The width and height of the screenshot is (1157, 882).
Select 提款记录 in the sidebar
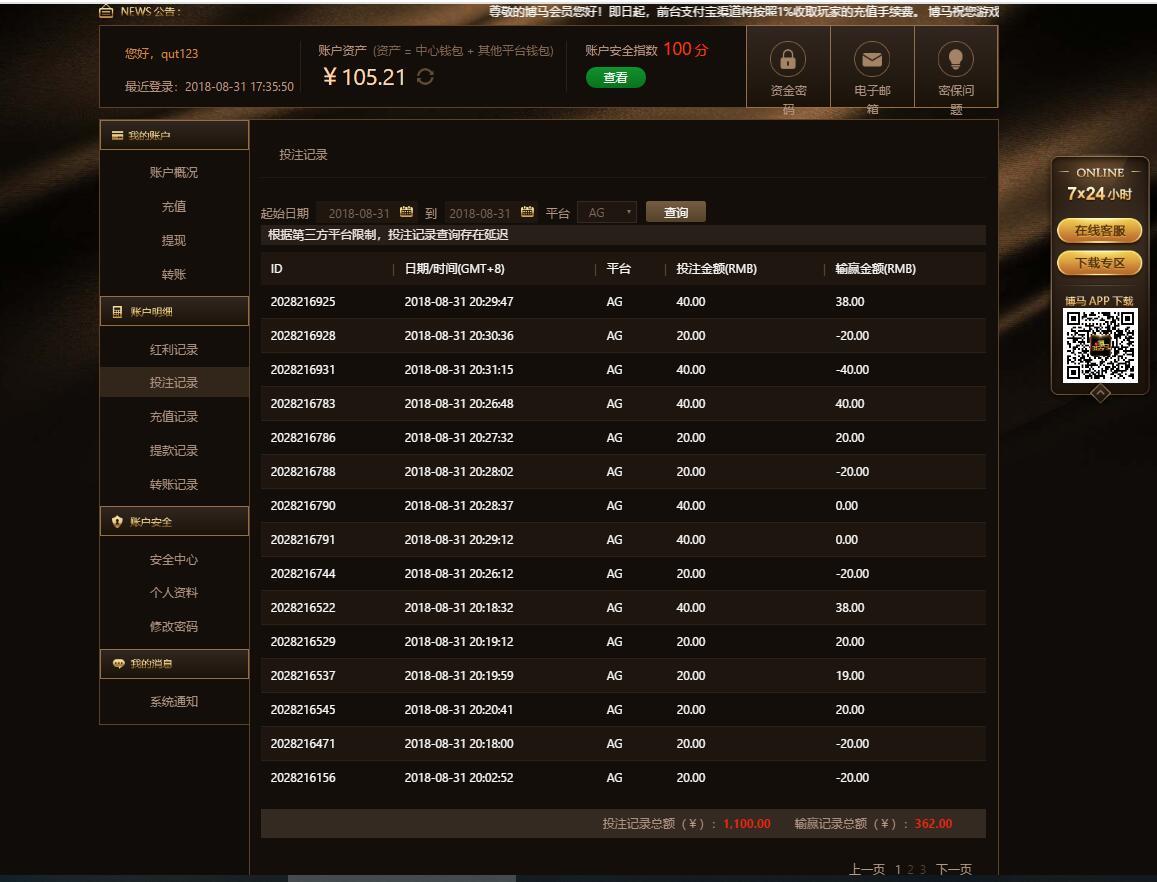(174, 451)
